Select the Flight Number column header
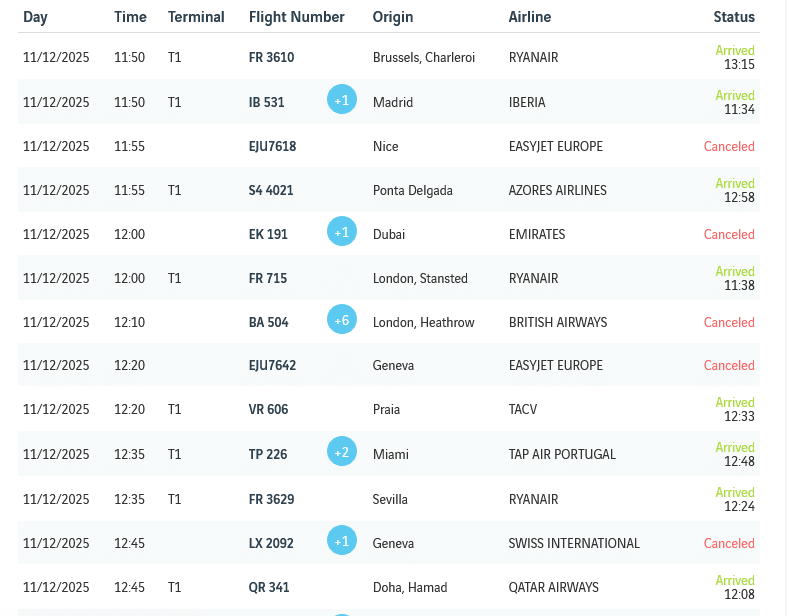Image resolution: width=789 pixels, height=616 pixels. [x=296, y=17]
